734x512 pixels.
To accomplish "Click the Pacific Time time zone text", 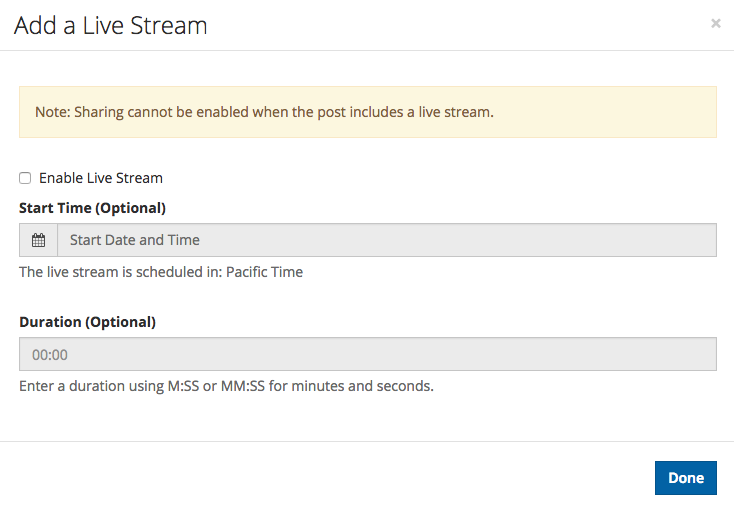I will pyautogui.click(x=264, y=272).
